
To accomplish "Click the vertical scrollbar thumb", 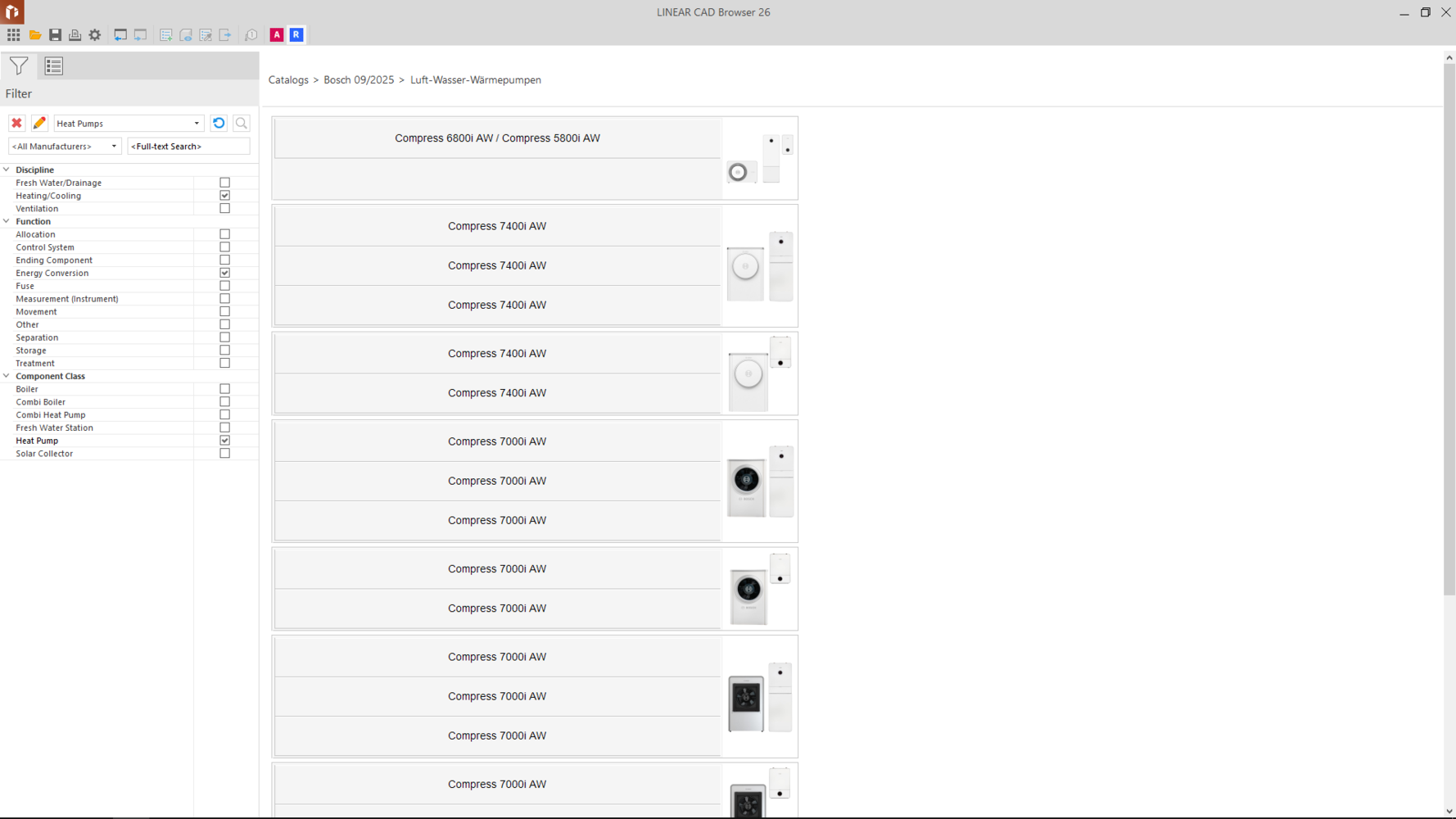I will click(1449, 329).
